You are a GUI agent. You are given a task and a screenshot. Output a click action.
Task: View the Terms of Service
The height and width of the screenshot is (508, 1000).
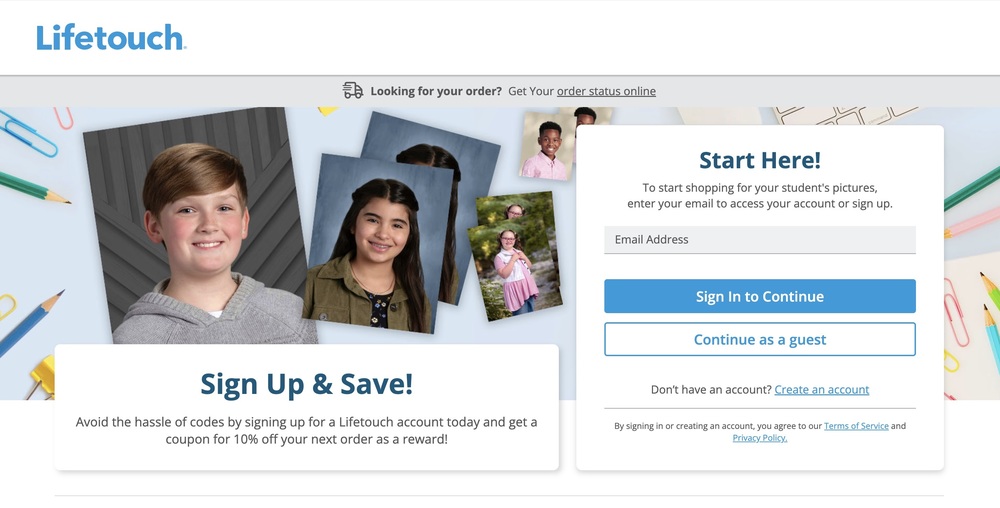856,426
